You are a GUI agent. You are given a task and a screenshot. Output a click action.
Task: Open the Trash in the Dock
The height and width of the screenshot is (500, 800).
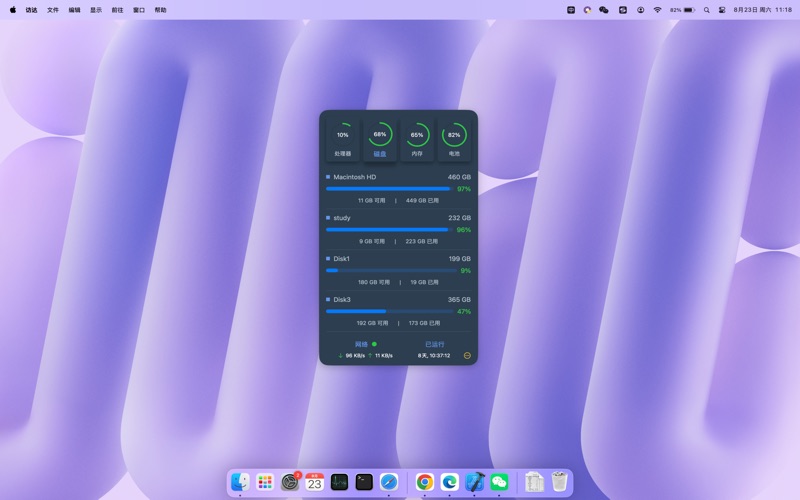[559, 482]
